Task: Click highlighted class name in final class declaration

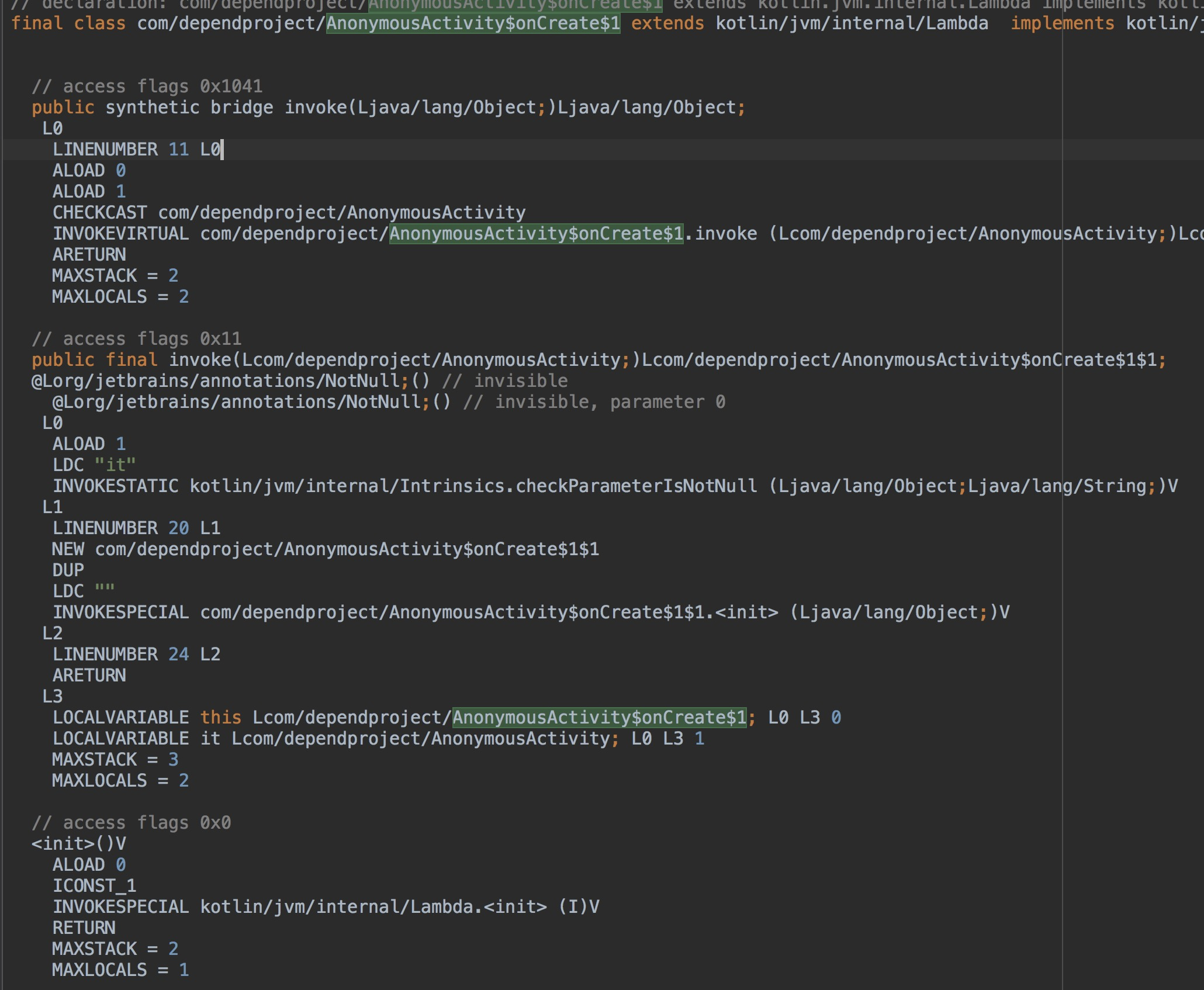Action: pyautogui.click(x=473, y=23)
